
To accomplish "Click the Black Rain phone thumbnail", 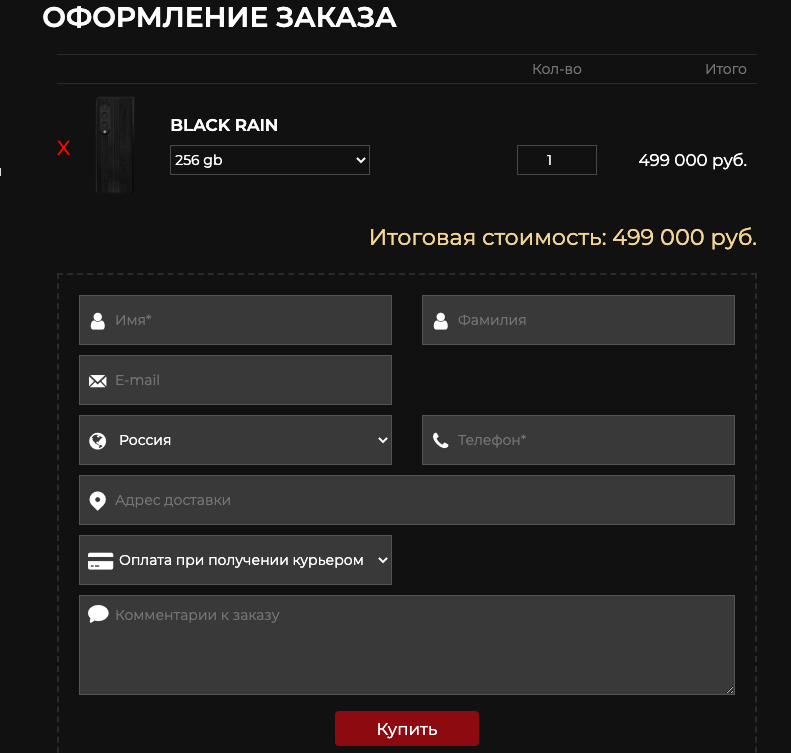I will (115, 145).
